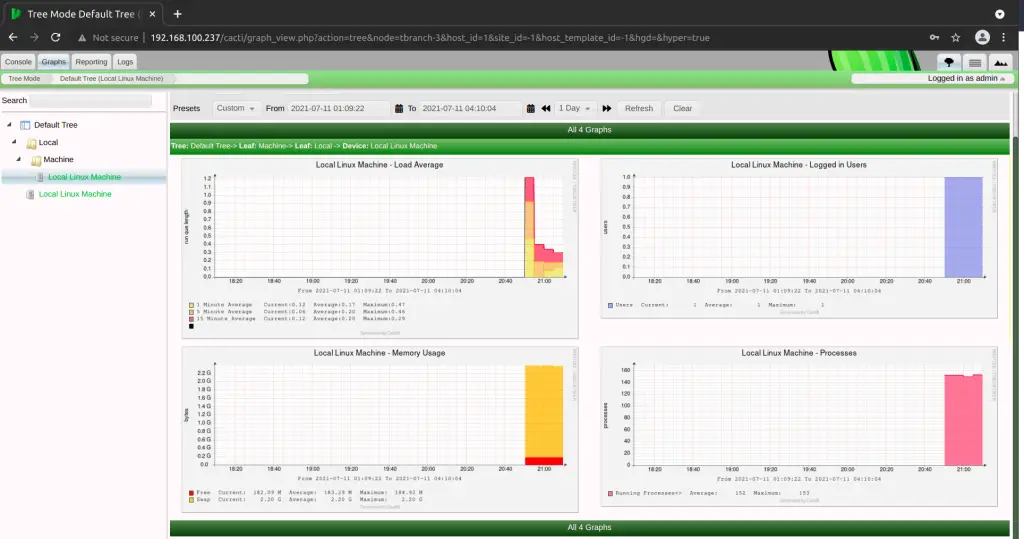The height and width of the screenshot is (539, 1024).
Task: Open the From date calendar picker
Action: (x=399, y=108)
